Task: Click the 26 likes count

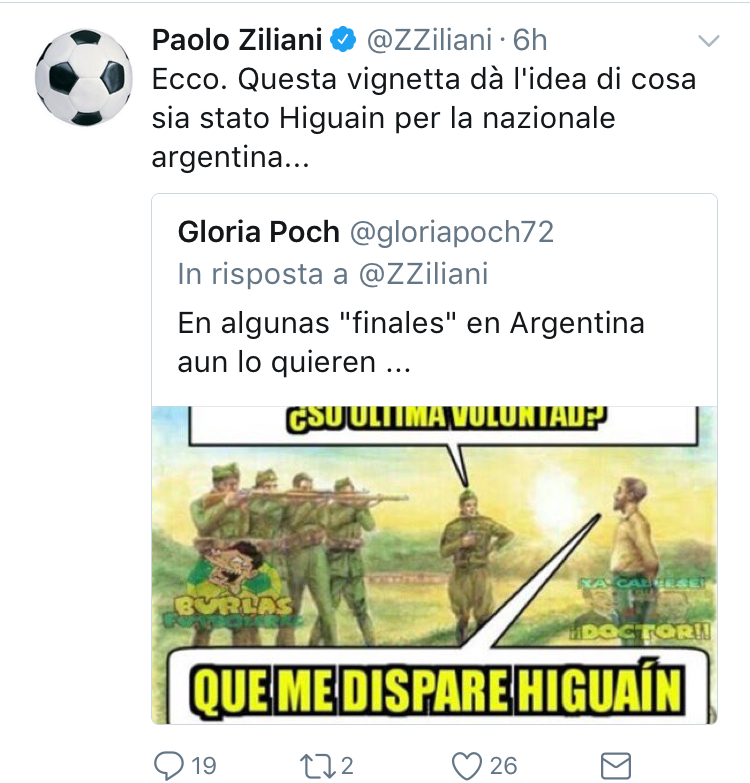Action: (503, 766)
